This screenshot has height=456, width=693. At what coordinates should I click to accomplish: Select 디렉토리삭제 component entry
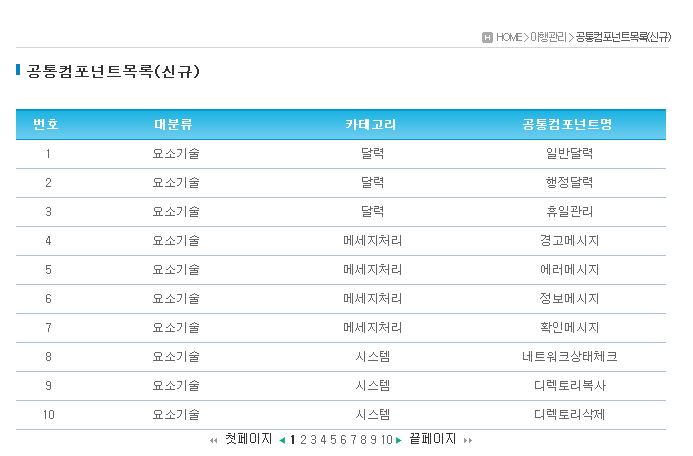(568, 415)
